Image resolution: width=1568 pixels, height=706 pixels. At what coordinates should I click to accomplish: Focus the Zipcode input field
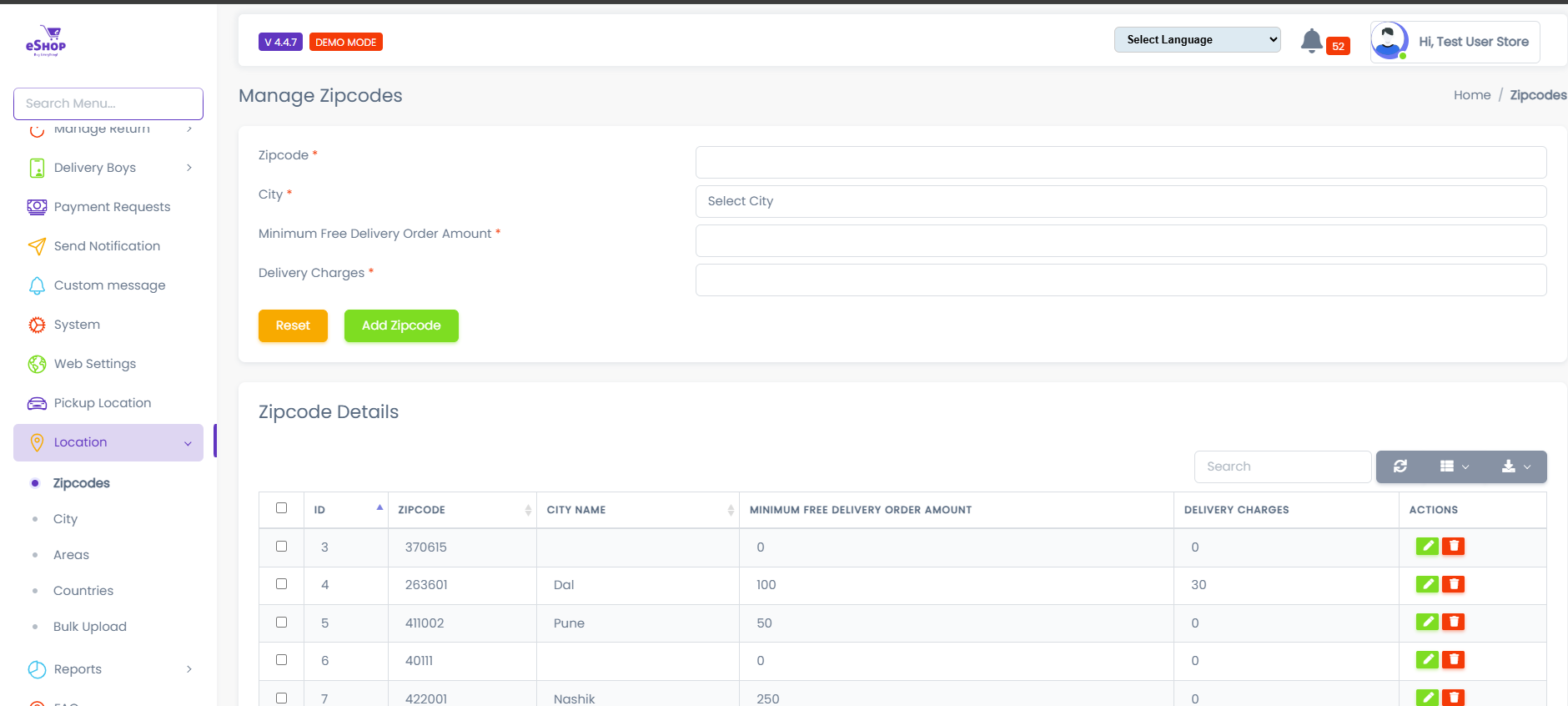(x=1121, y=162)
